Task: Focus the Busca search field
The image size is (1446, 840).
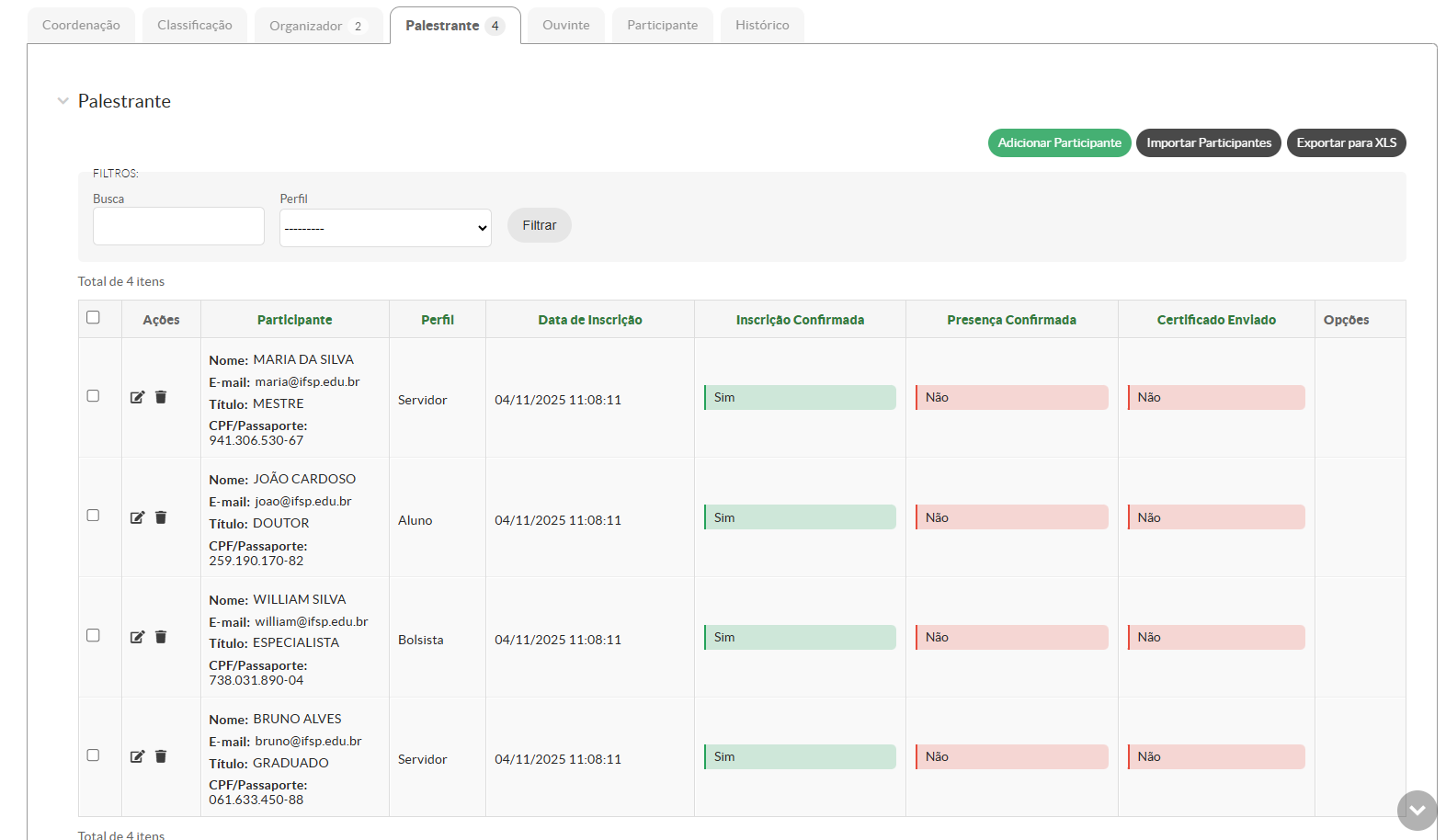Action: coord(178,226)
